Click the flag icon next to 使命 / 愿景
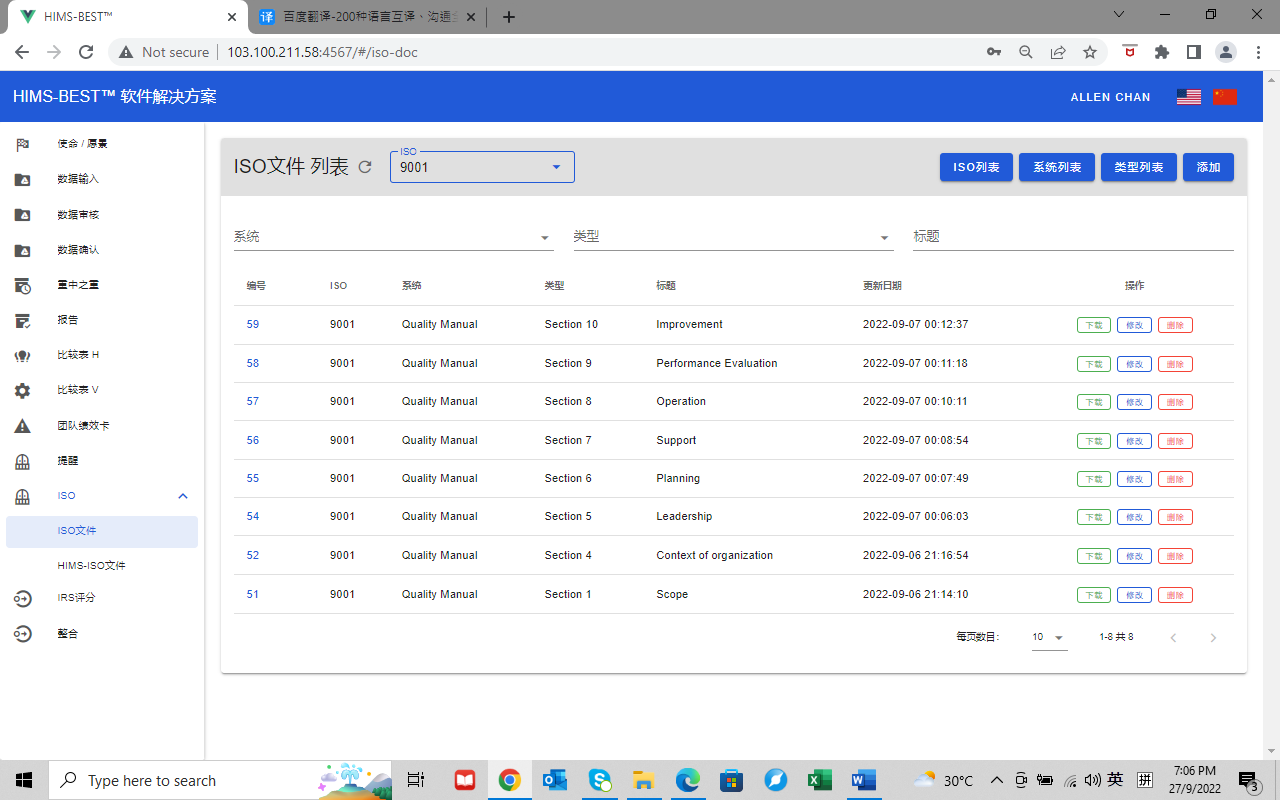Screen dimensions: 1280x800 pyautogui.click(x=22, y=144)
